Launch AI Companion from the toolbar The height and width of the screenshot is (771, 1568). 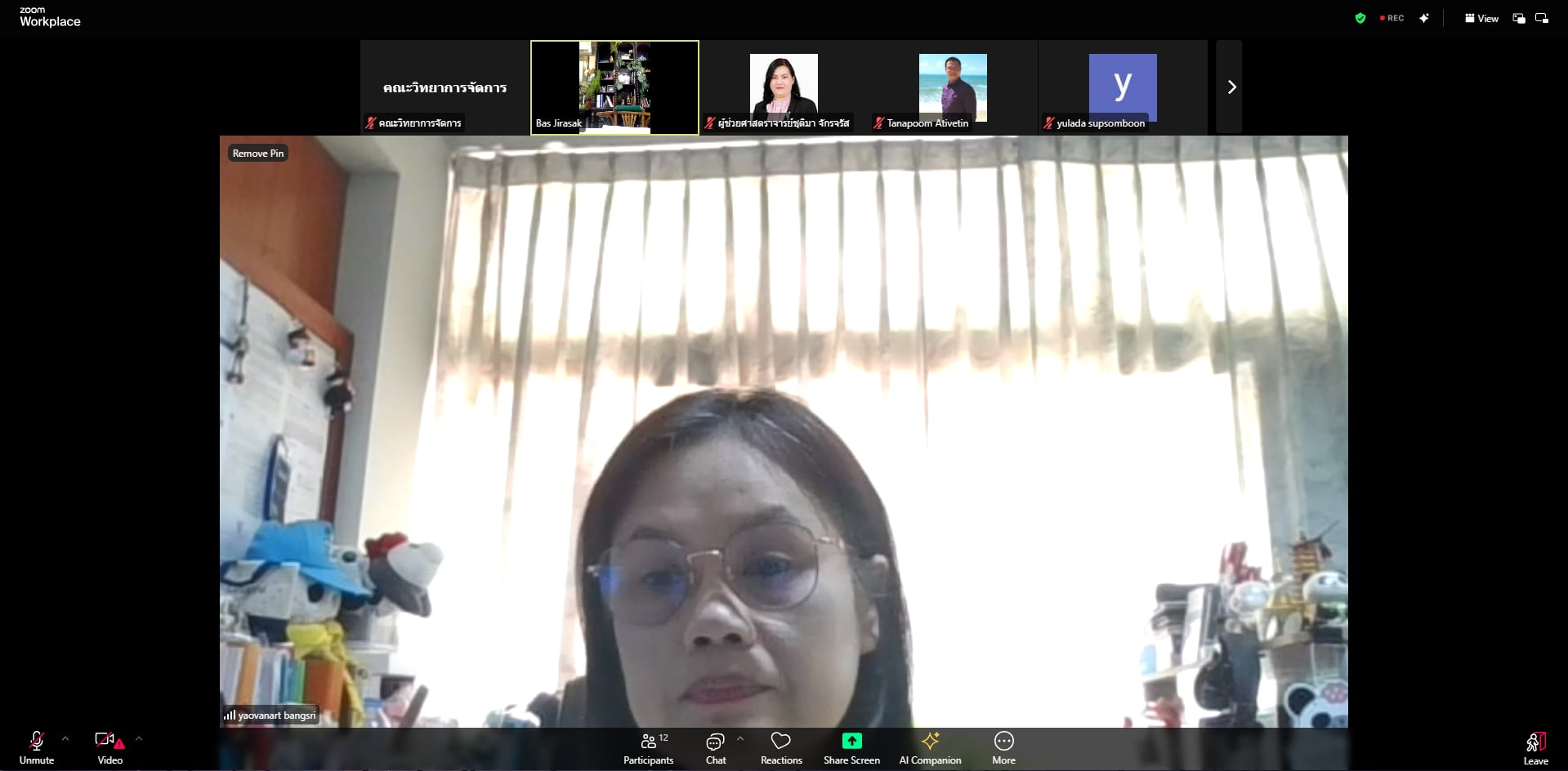point(930,747)
